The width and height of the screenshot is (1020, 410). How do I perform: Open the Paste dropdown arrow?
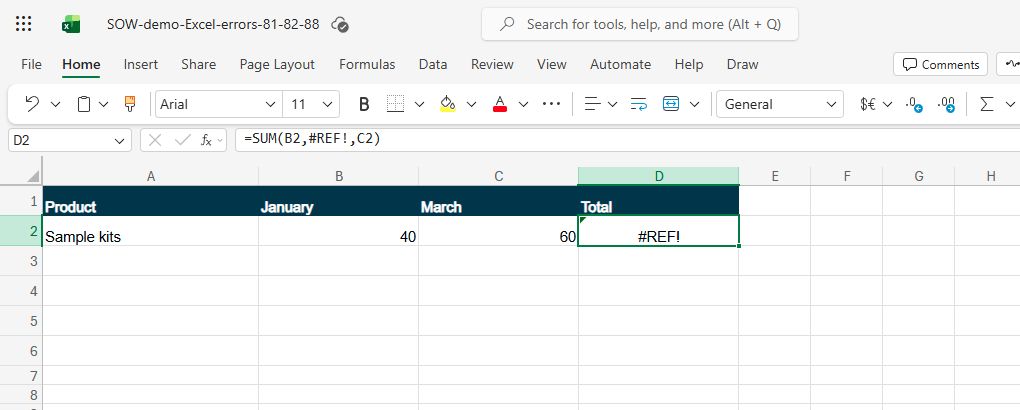103,104
